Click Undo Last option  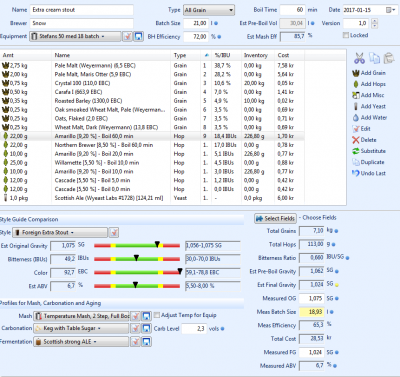click(x=369, y=173)
